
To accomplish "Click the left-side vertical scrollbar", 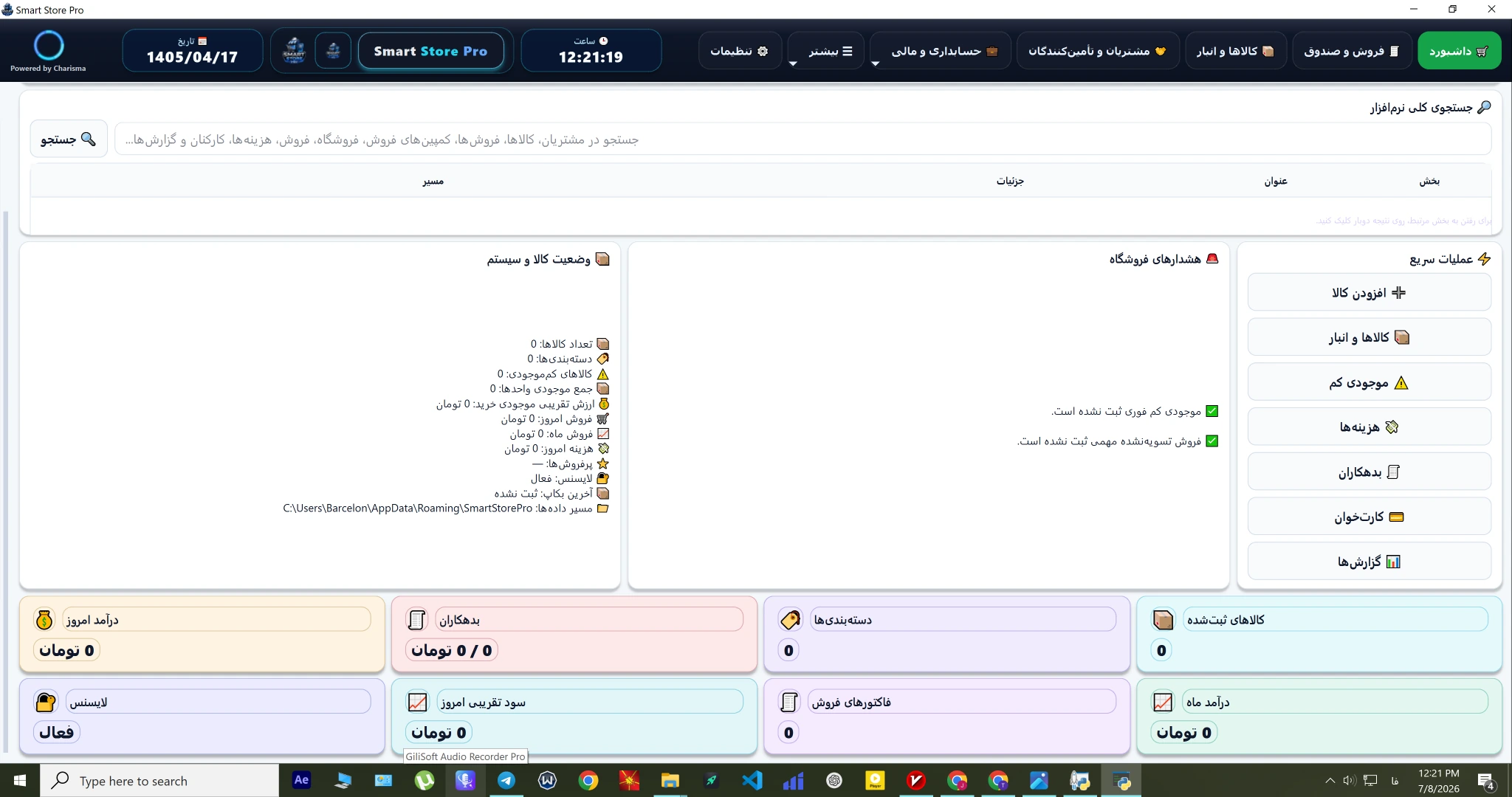I will (x=6, y=481).
